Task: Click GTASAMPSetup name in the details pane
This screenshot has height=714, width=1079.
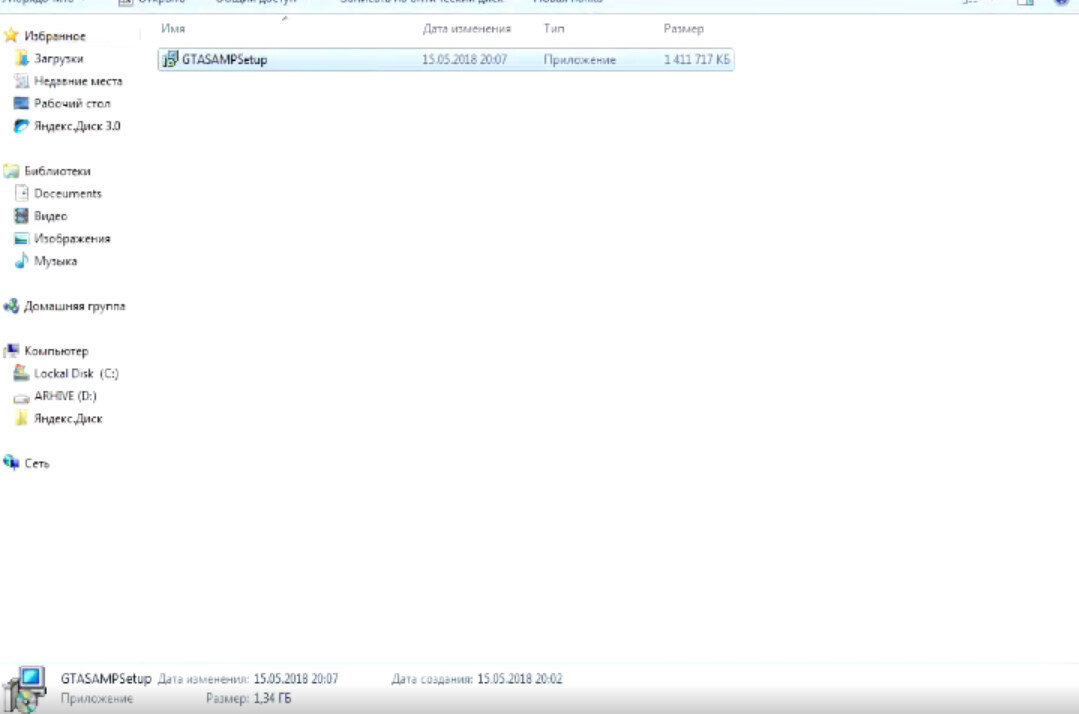Action: [x=106, y=679]
